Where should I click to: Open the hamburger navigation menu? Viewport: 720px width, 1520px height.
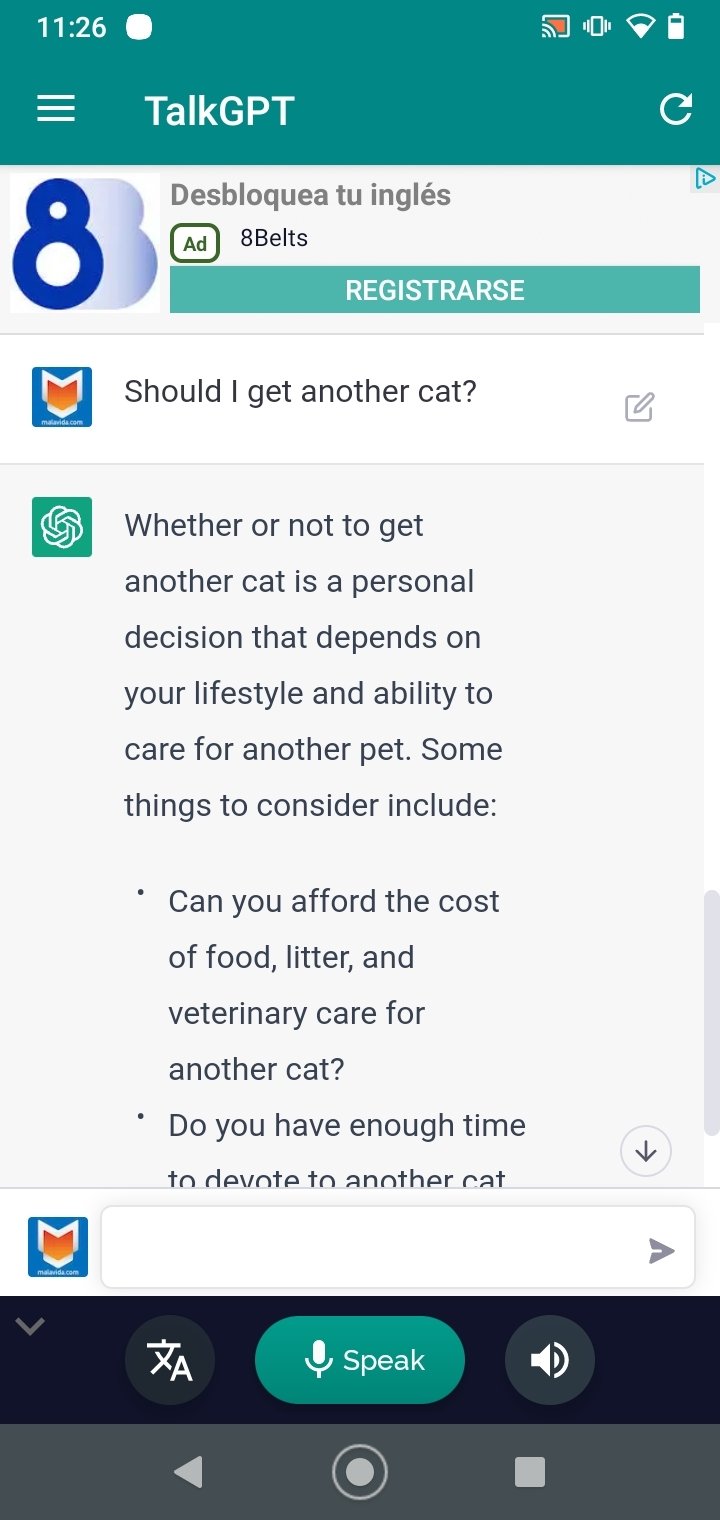click(x=56, y=109)
